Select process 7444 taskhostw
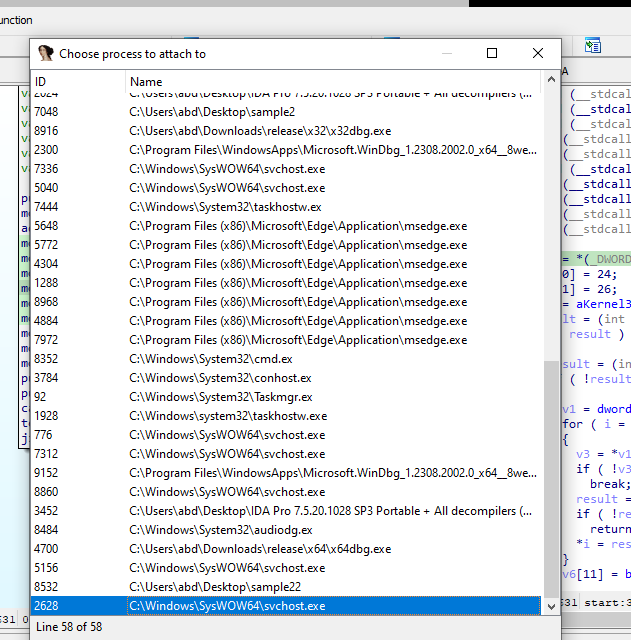631x640 pixels. point(286,207)
